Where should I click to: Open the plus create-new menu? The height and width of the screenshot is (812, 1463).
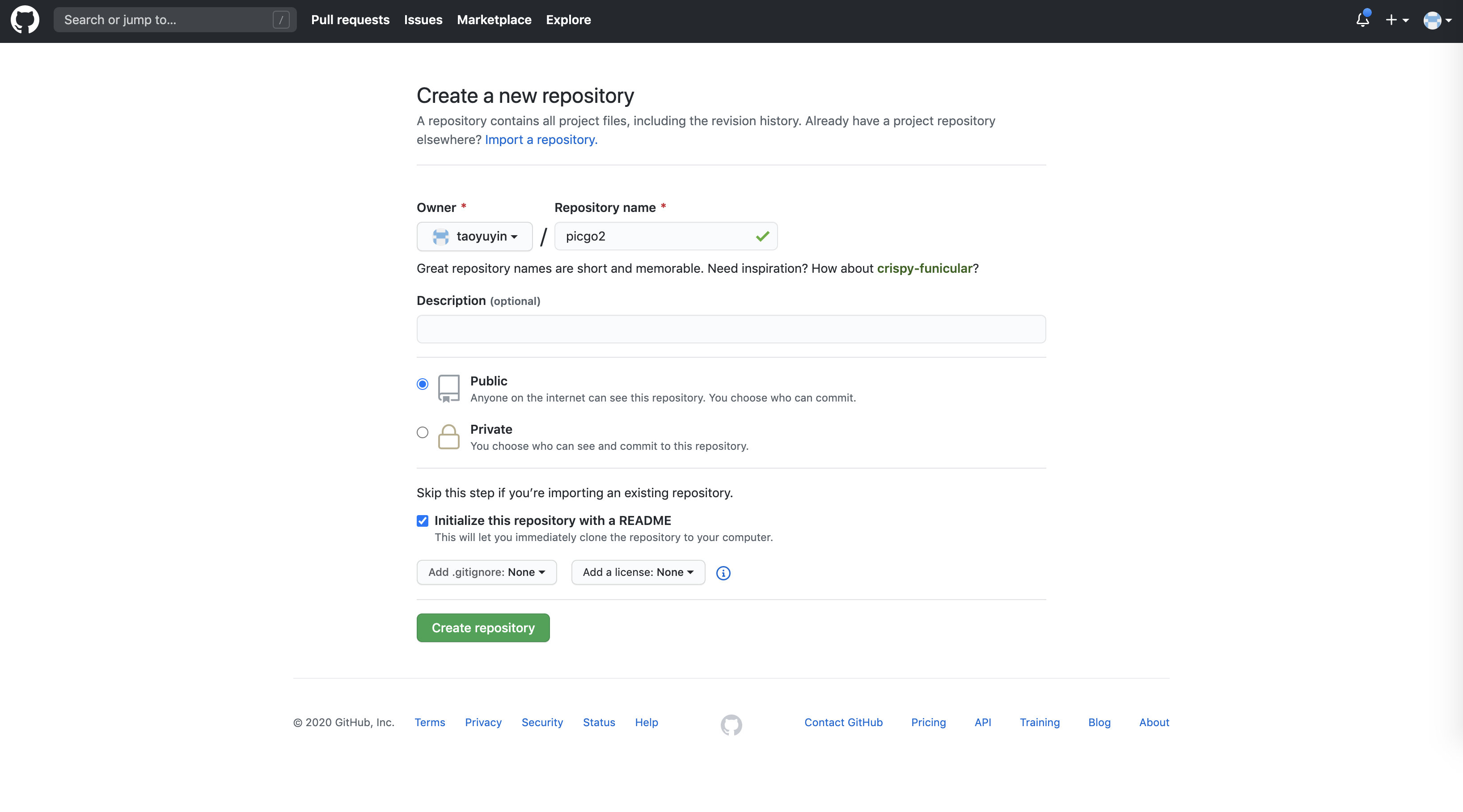coord(1396,20)
